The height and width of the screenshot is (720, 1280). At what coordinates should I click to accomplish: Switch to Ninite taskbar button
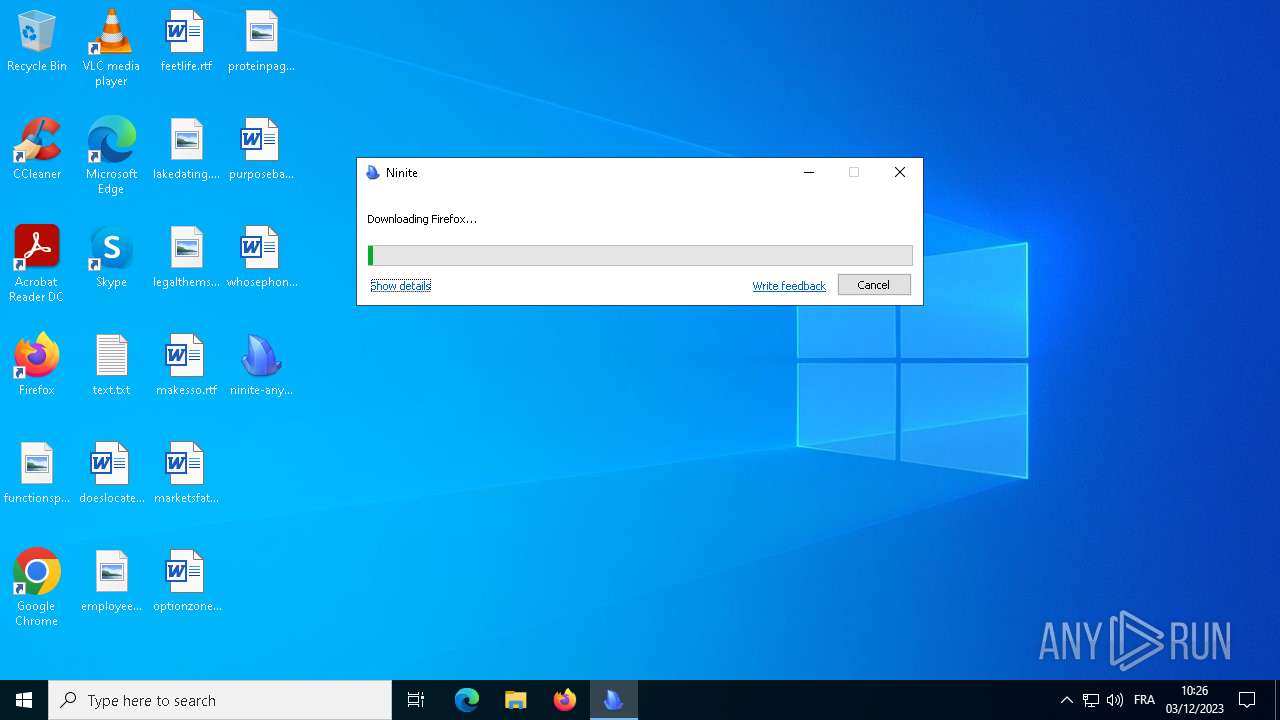click(x=614, y=700)
